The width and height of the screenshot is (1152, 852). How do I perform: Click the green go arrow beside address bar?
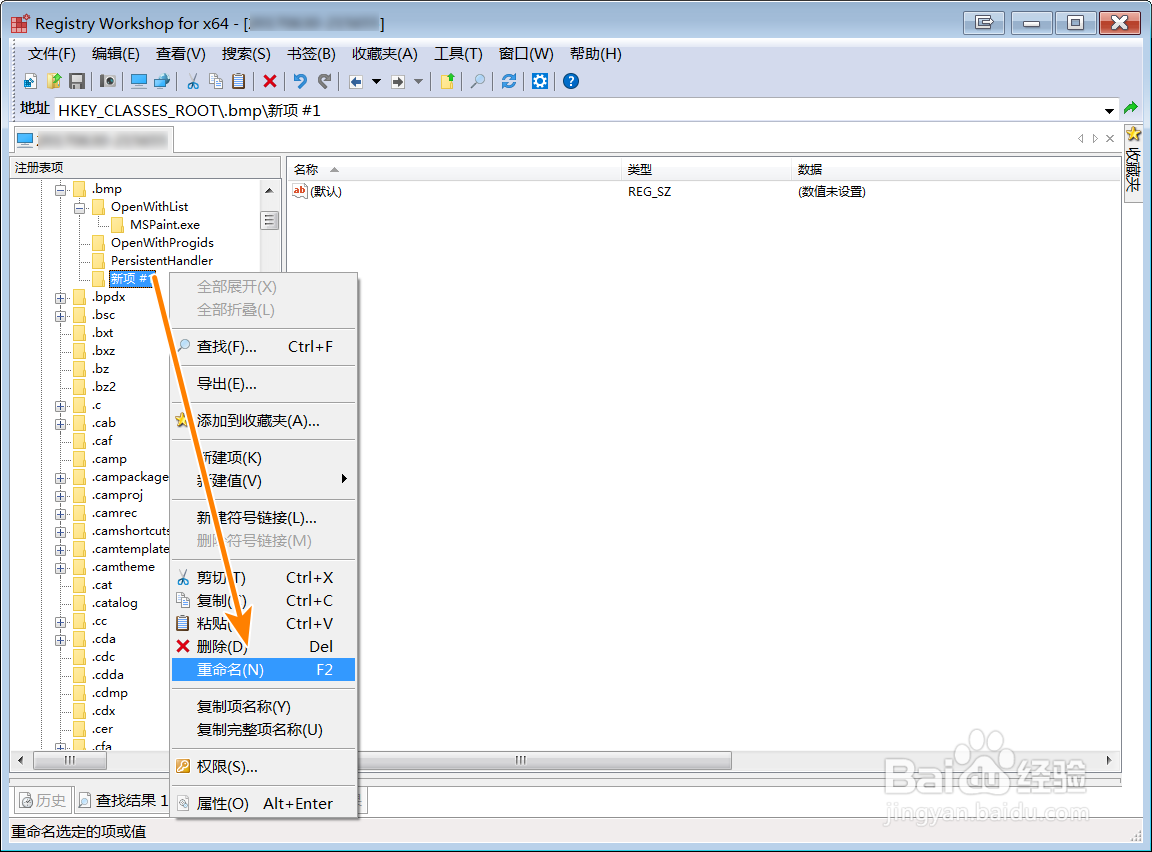(1131, 109)
